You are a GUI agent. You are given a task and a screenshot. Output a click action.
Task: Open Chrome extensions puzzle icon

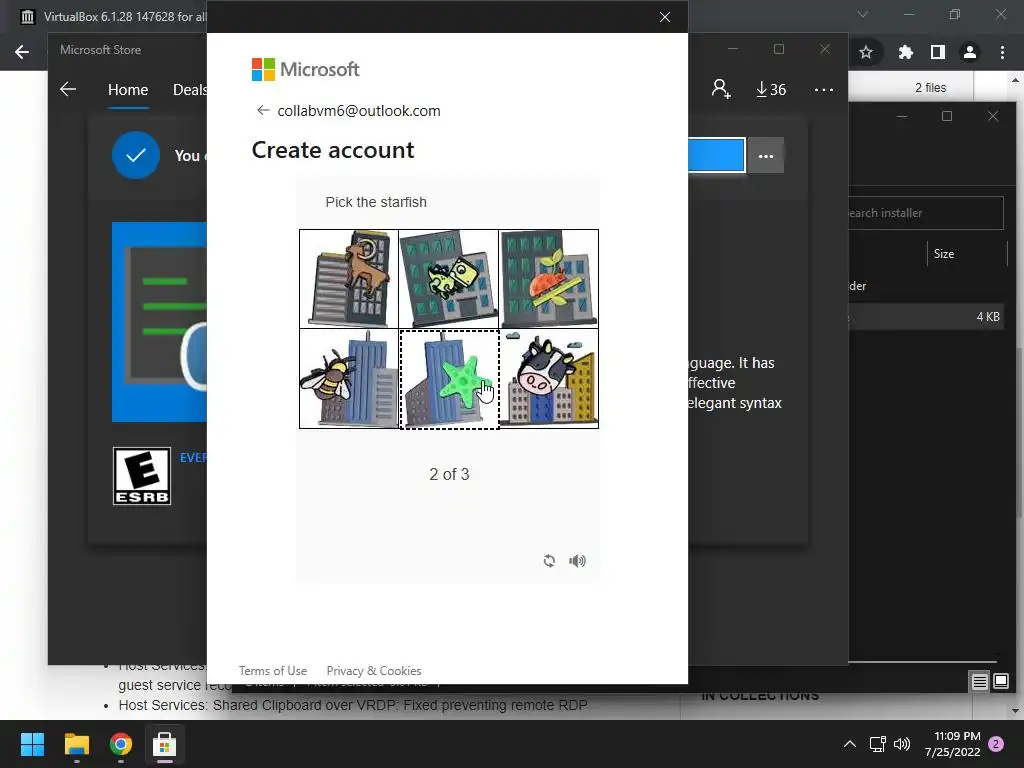coord(905,52)
